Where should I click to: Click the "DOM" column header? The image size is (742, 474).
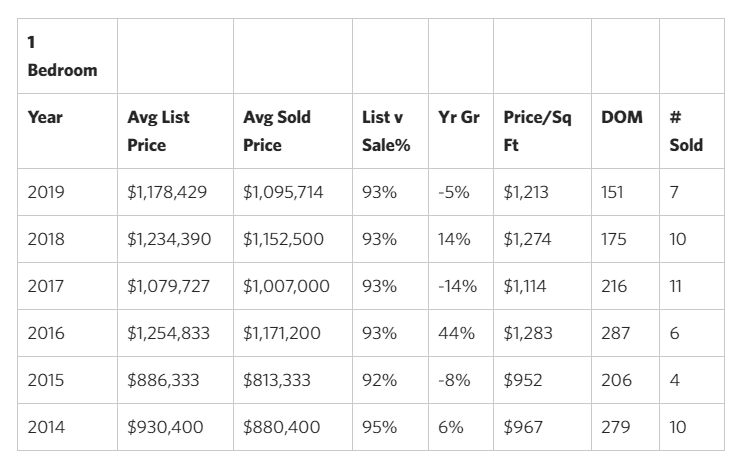tap(622, 118)
